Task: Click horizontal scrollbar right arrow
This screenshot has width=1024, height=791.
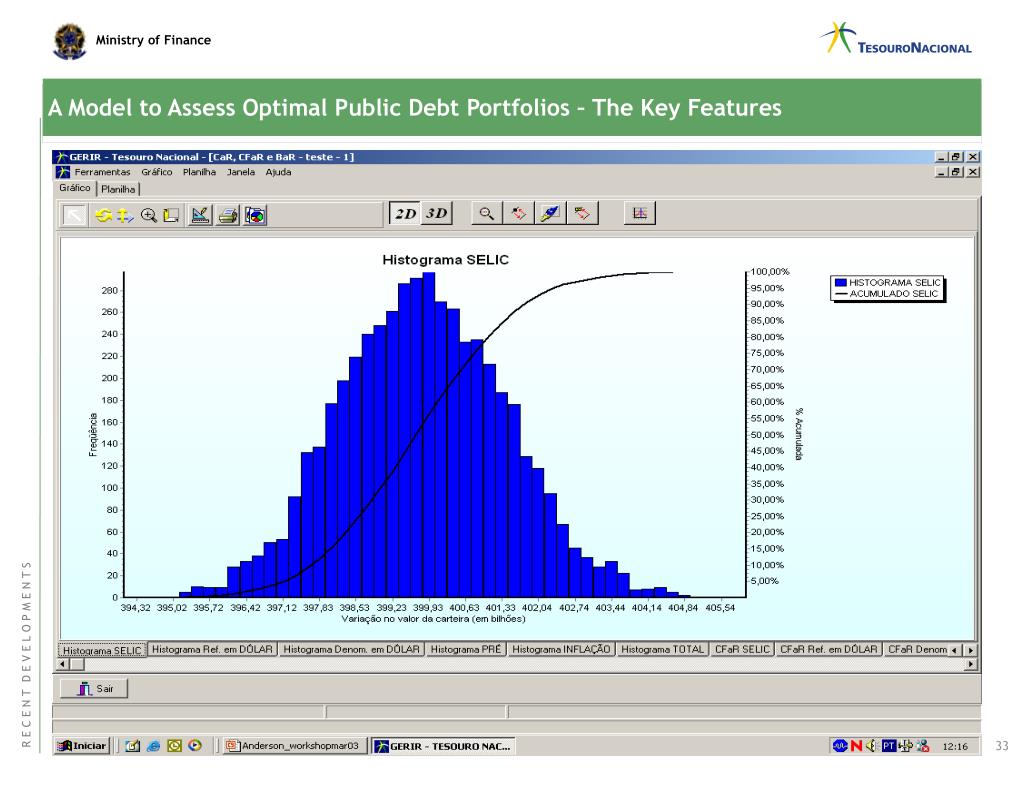Action: click(x=971, y=664)
